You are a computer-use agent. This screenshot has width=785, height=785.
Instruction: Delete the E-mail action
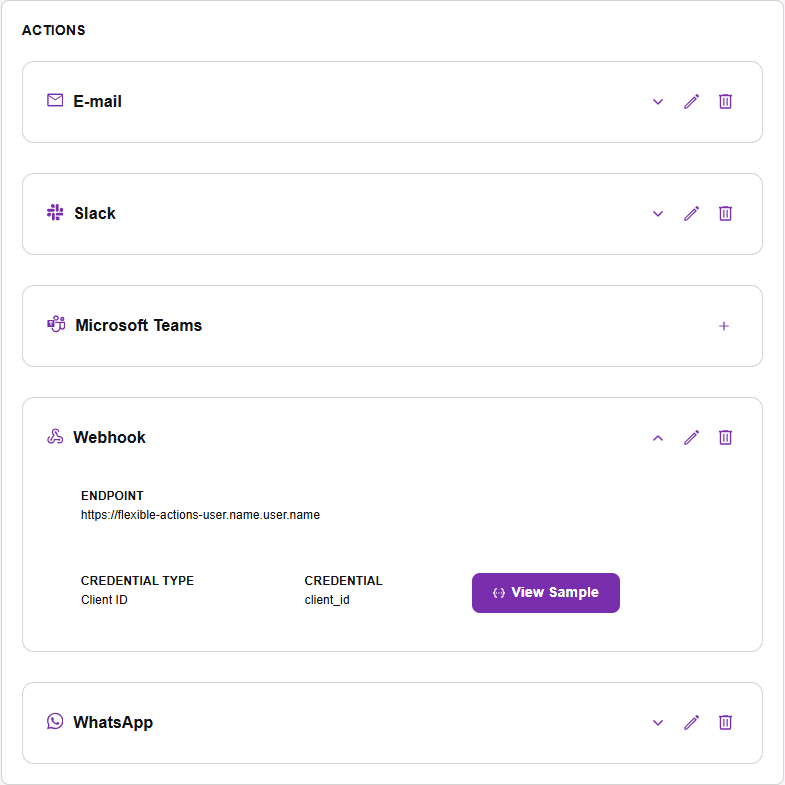(725, 102)
